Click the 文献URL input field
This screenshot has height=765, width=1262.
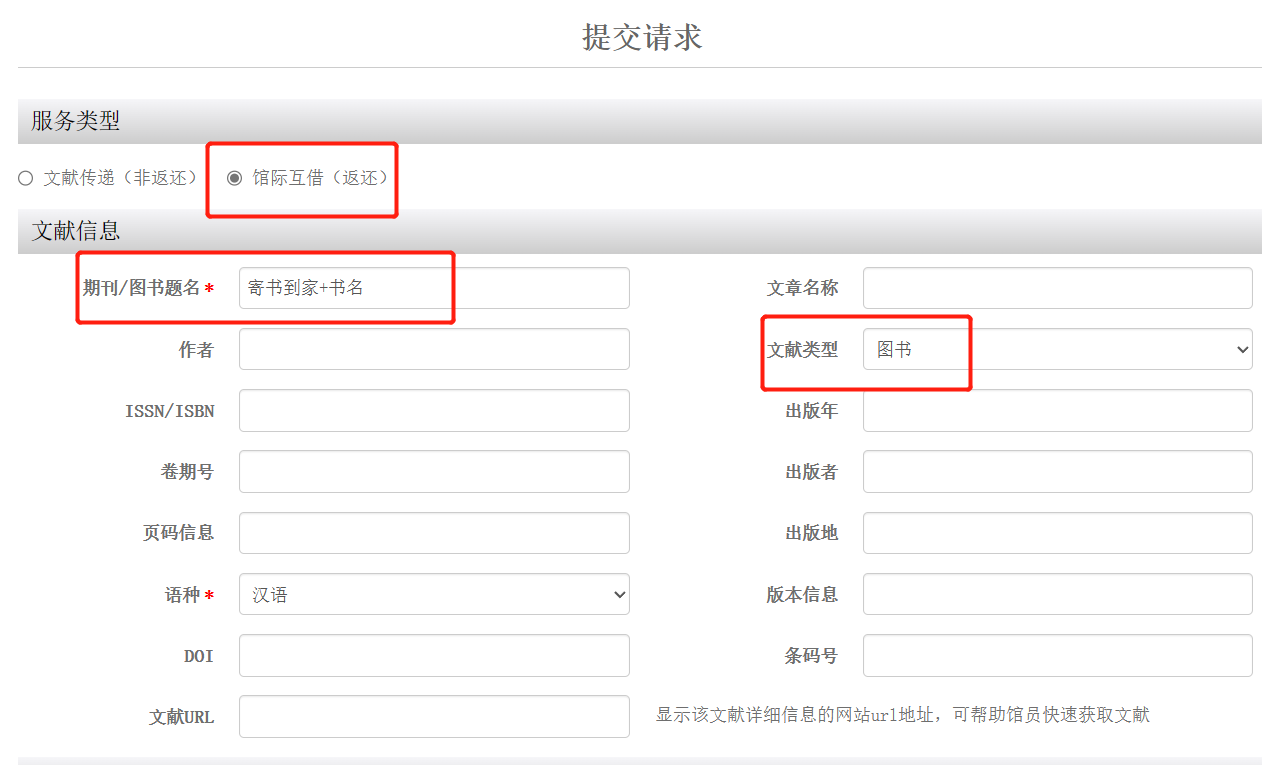coord(434,716)
